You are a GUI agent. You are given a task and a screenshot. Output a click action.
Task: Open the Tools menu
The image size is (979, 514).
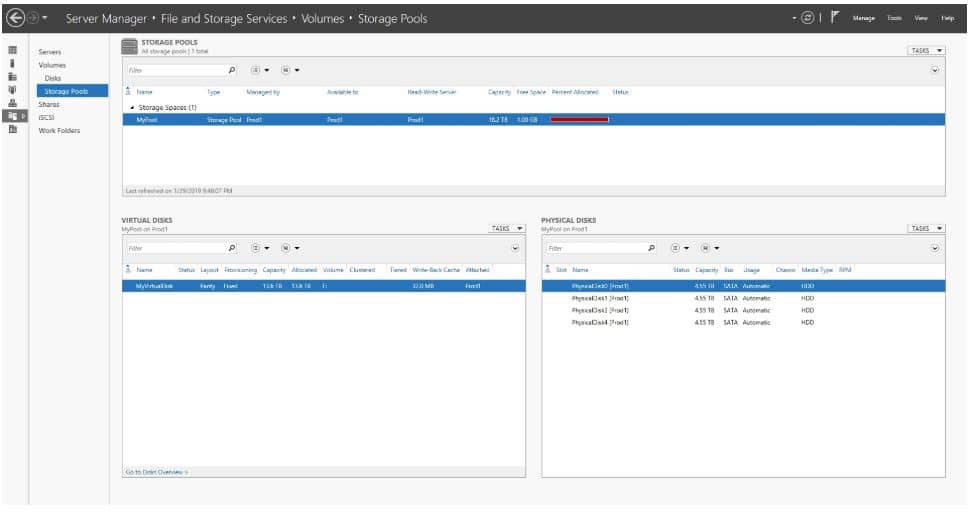tap(894, 19)
